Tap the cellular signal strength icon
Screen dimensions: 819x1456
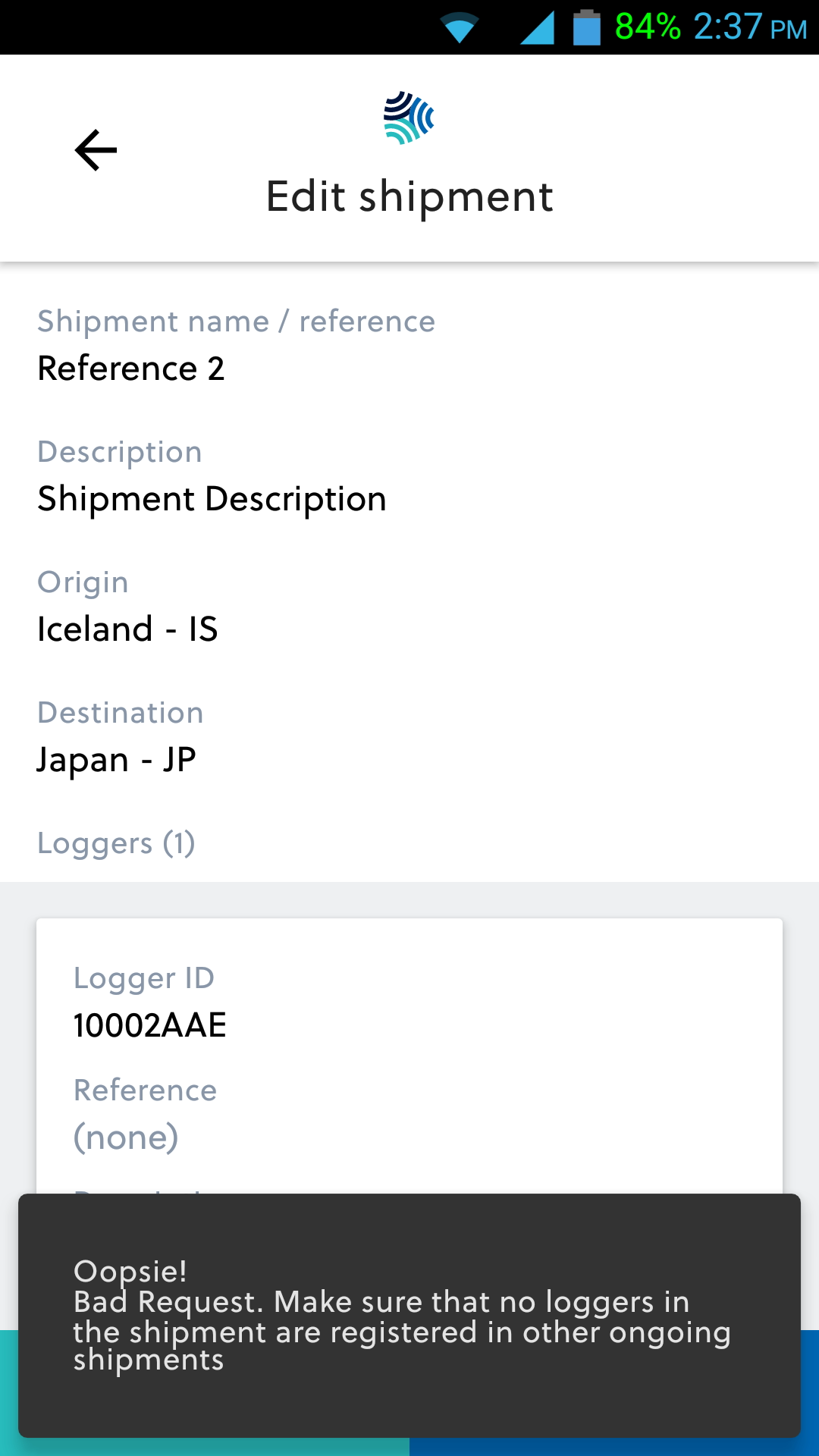pyautogui.click(x=537, y=29)
